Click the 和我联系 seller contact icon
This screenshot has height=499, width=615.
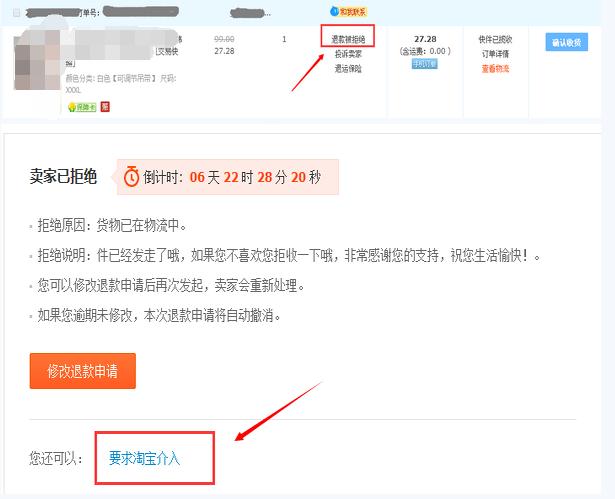click(x=348, y=12)
